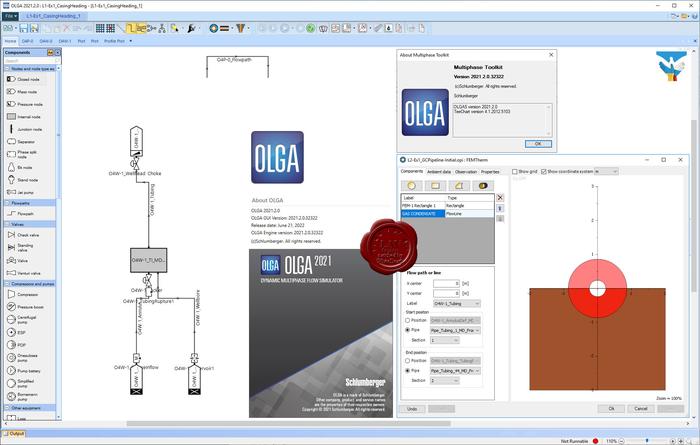Click the X center input field
Screen dimensions: 700x445
pos(445,283)
